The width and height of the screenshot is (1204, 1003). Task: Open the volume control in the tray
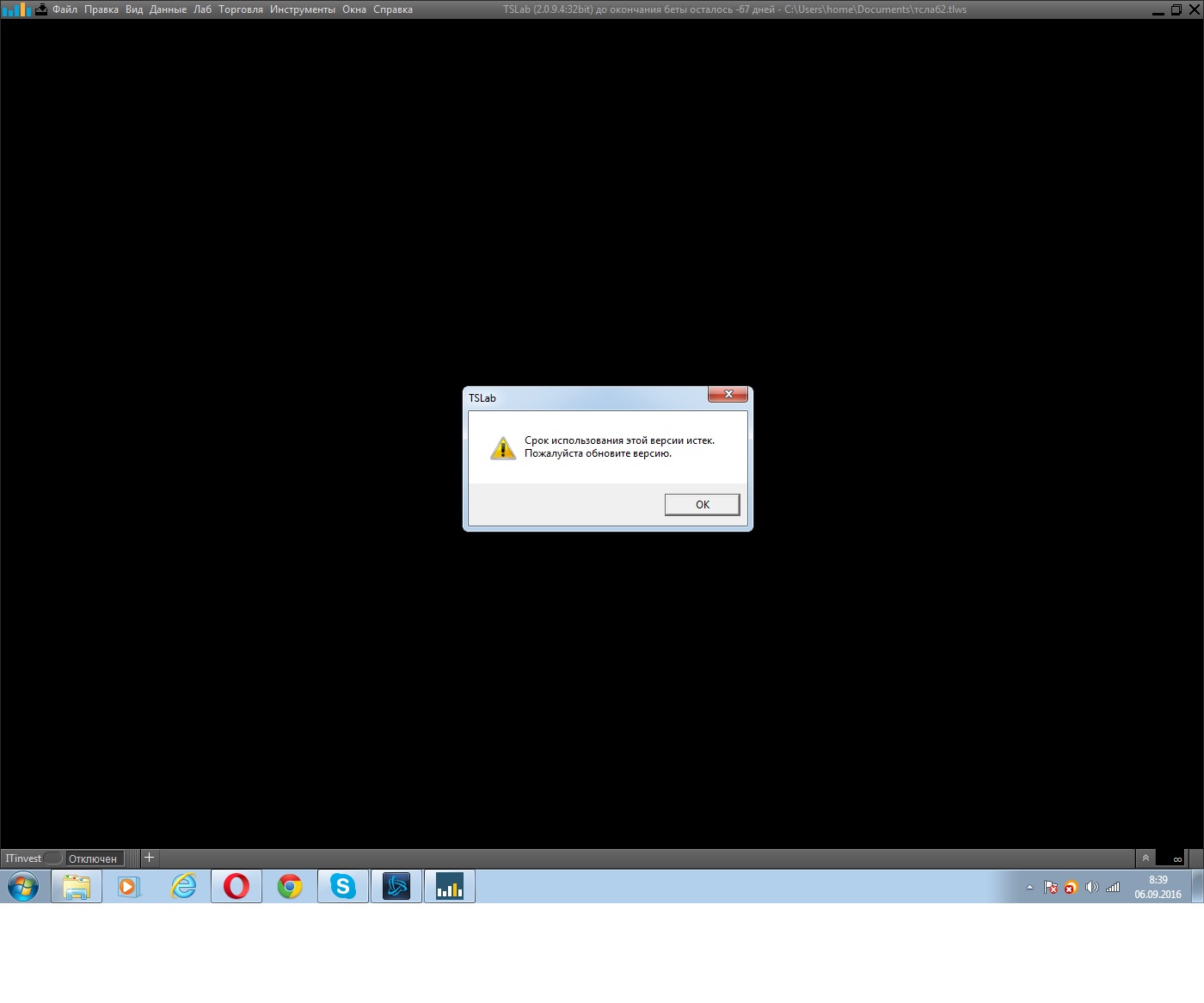(x=1091, y=887)
